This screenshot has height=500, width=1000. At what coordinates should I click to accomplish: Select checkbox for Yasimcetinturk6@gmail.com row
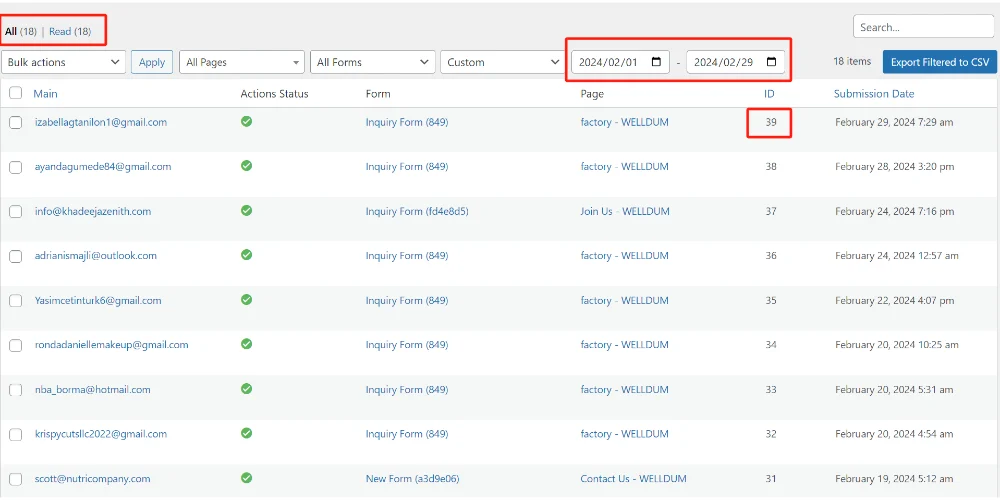tap(15, 301)
